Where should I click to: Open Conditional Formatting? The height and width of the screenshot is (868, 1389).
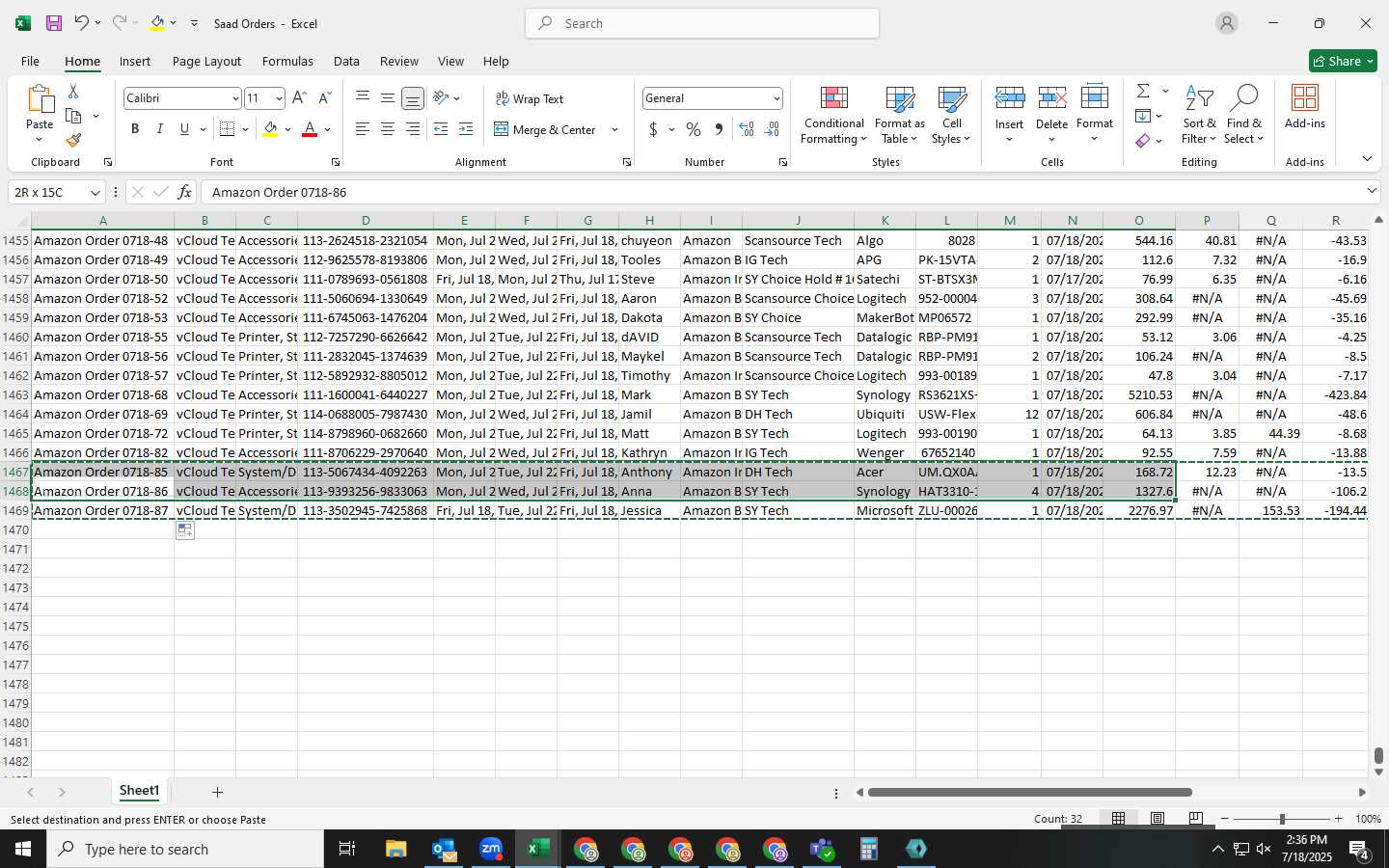(x=833, y=115)
